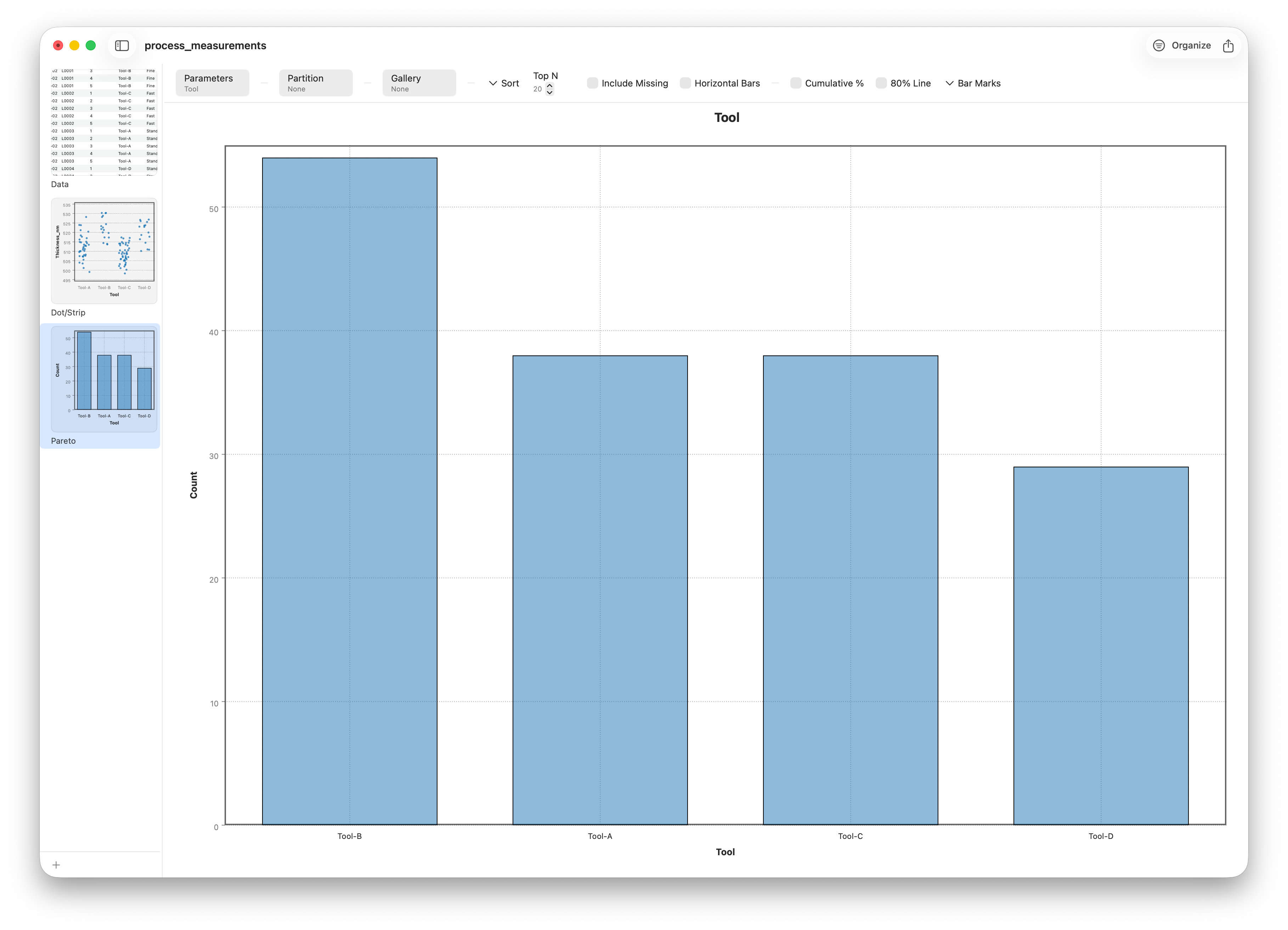Enable Cumulative % checkbox
Viewport: 1288px width, 930px height.
pos(796,83)
